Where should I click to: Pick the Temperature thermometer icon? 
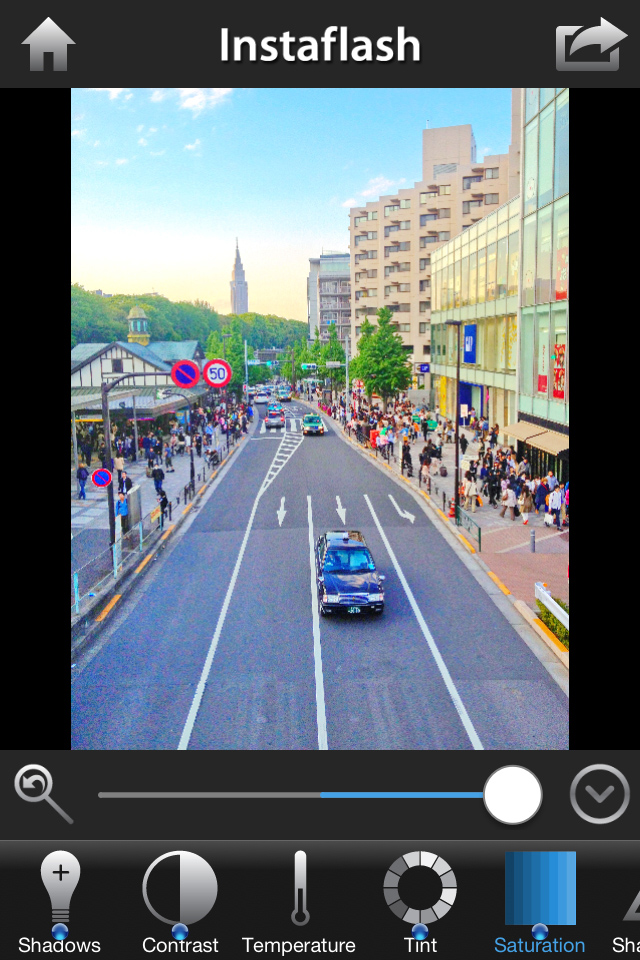point(299,886)
